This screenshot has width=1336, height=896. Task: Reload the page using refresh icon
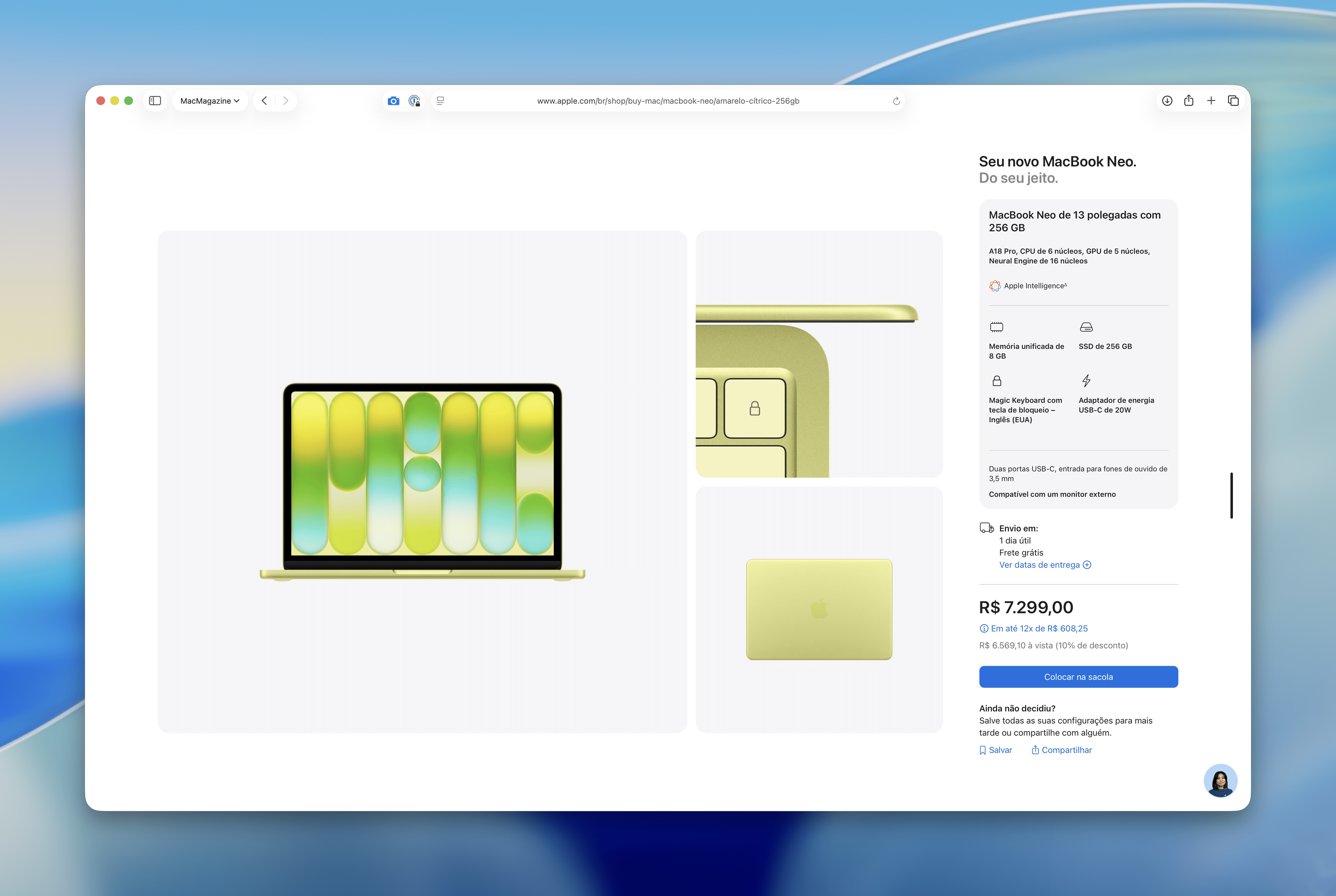(x=896, y=101)
